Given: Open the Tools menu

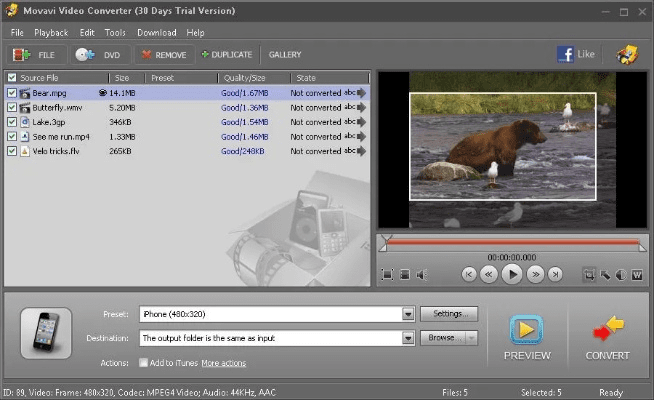Looking at the screenshot, I should point(115,32).
